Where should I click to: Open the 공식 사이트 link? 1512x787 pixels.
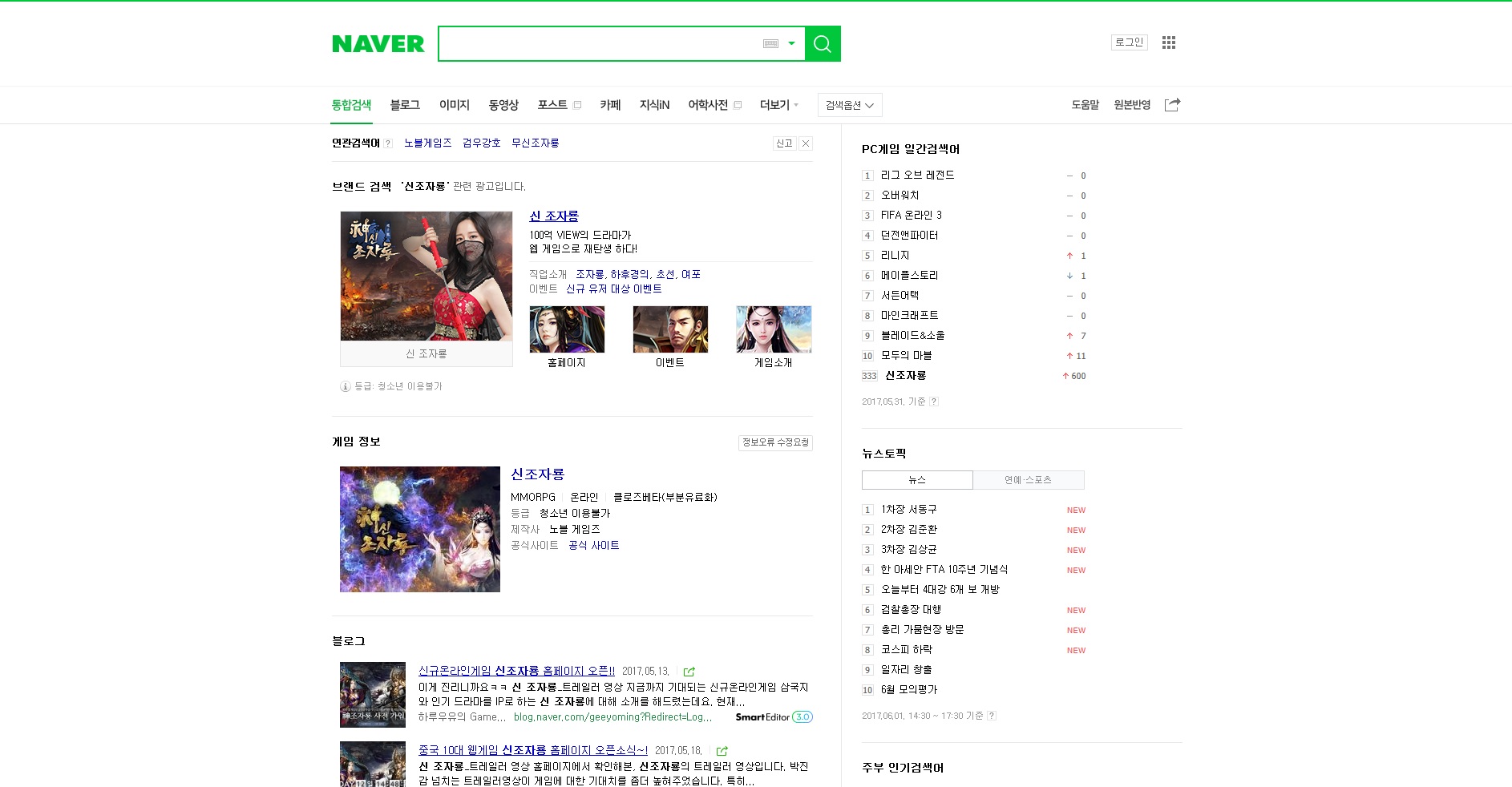(x=593, y=546)
